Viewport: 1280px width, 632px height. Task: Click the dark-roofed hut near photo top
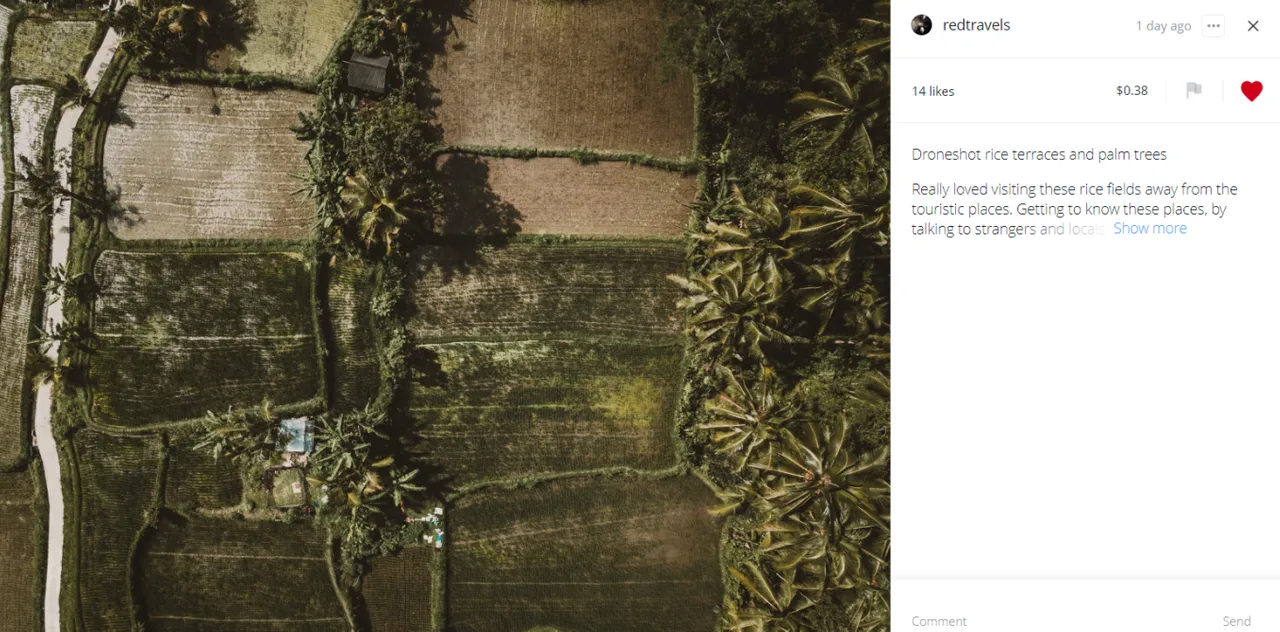pos(369,72)
